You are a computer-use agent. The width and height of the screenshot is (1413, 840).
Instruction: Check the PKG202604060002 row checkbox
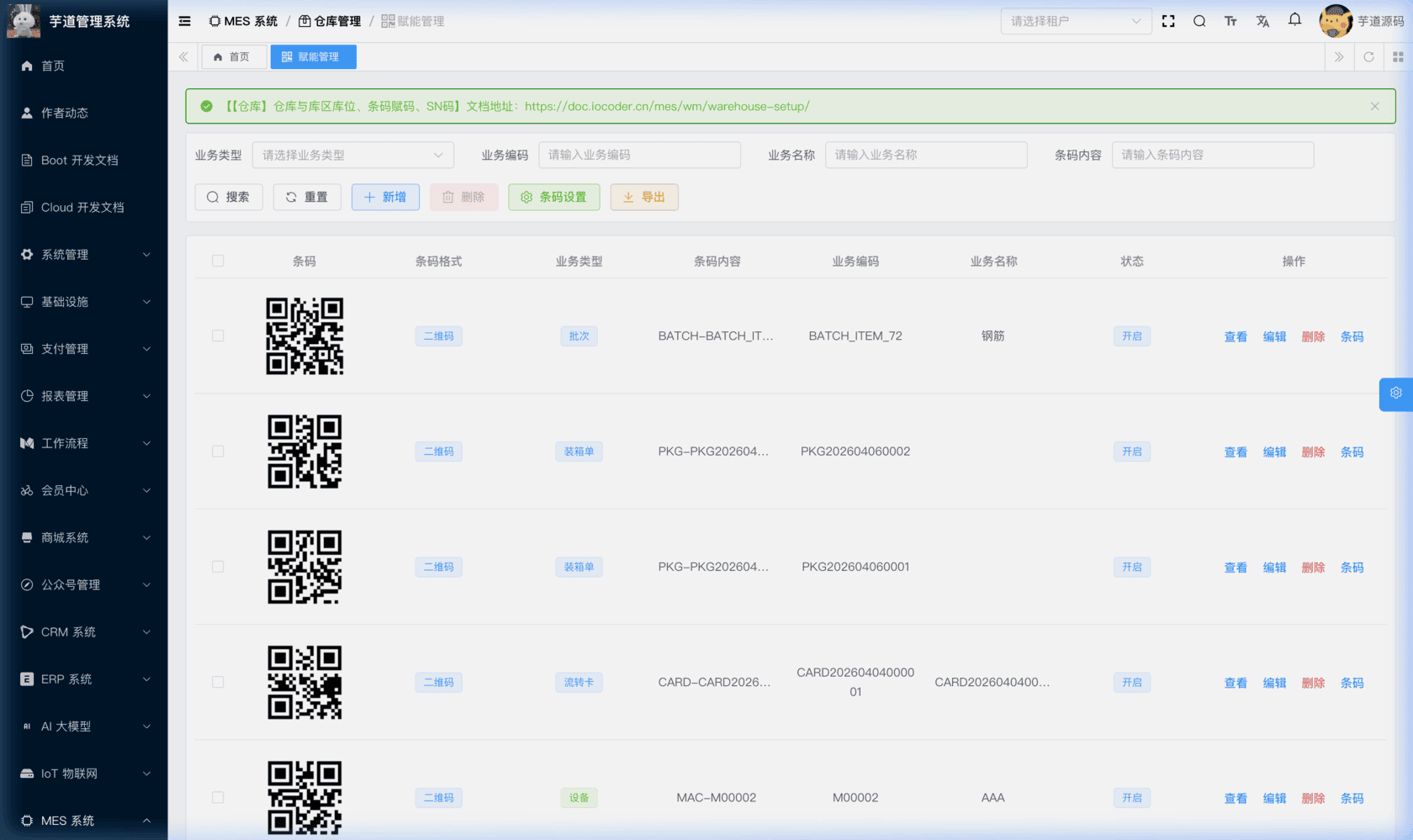pyautogui.click(x=218, y=451)
